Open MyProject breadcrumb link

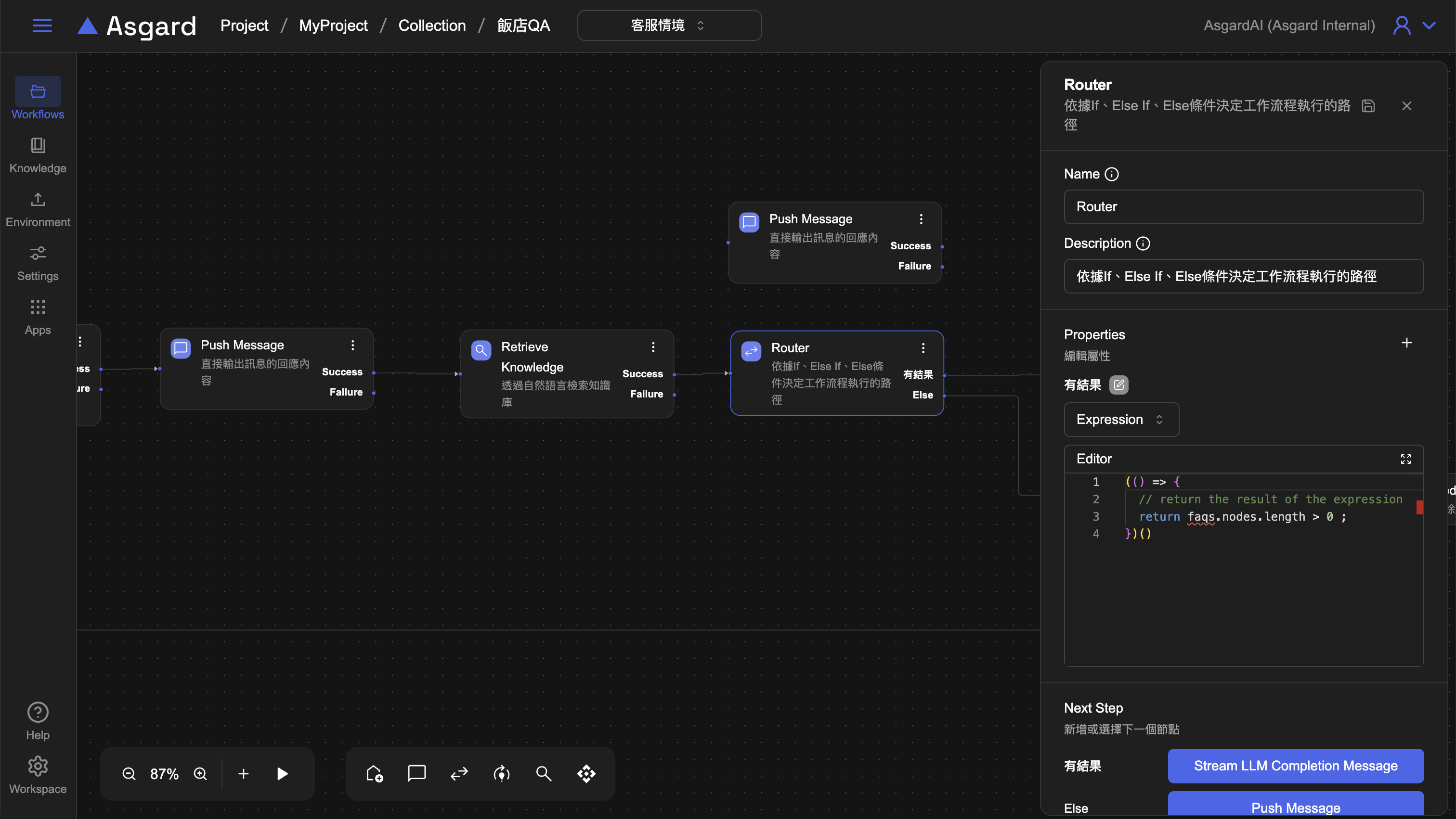click(333, 26)
